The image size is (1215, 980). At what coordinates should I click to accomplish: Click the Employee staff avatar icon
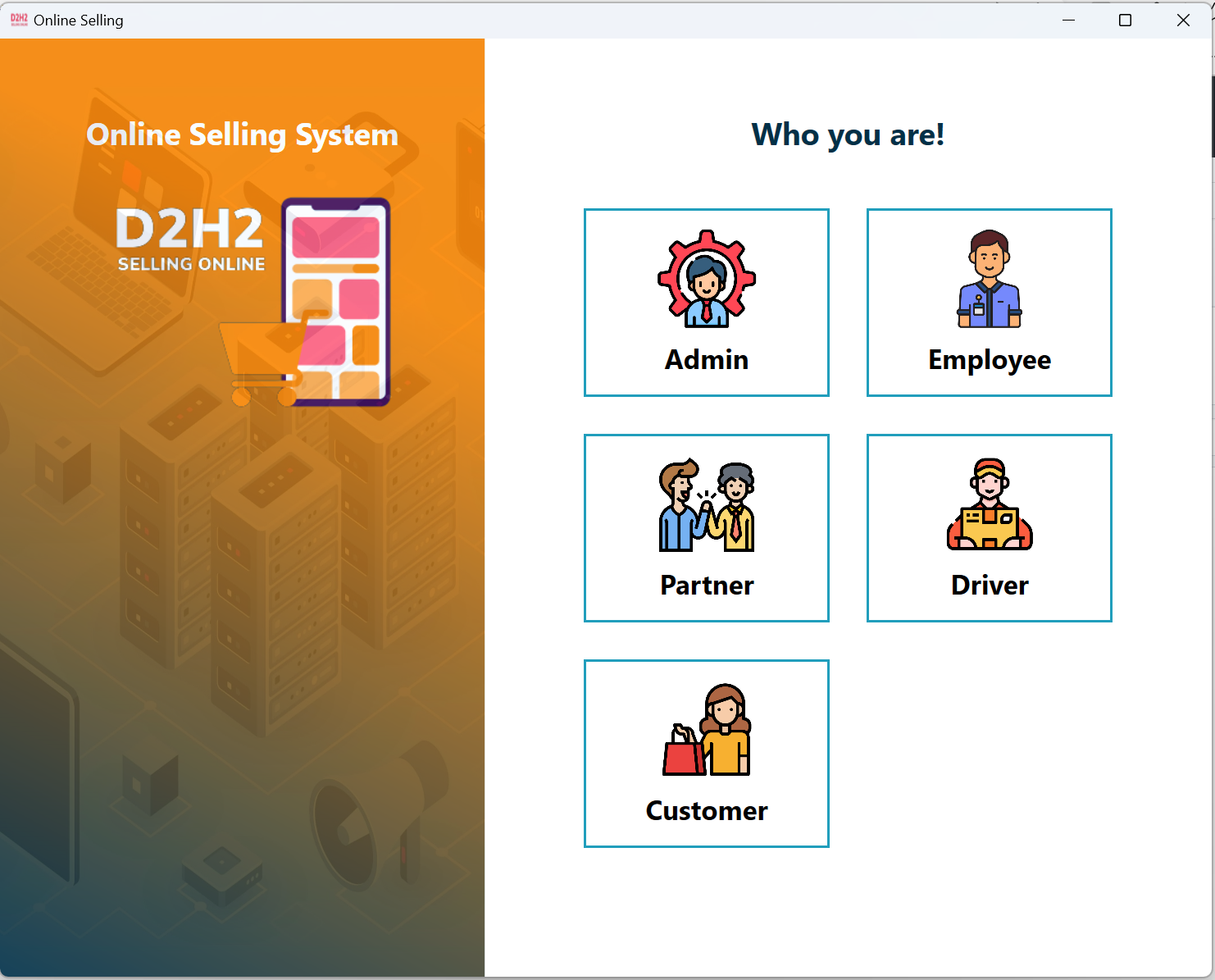(x=989, y=279)
